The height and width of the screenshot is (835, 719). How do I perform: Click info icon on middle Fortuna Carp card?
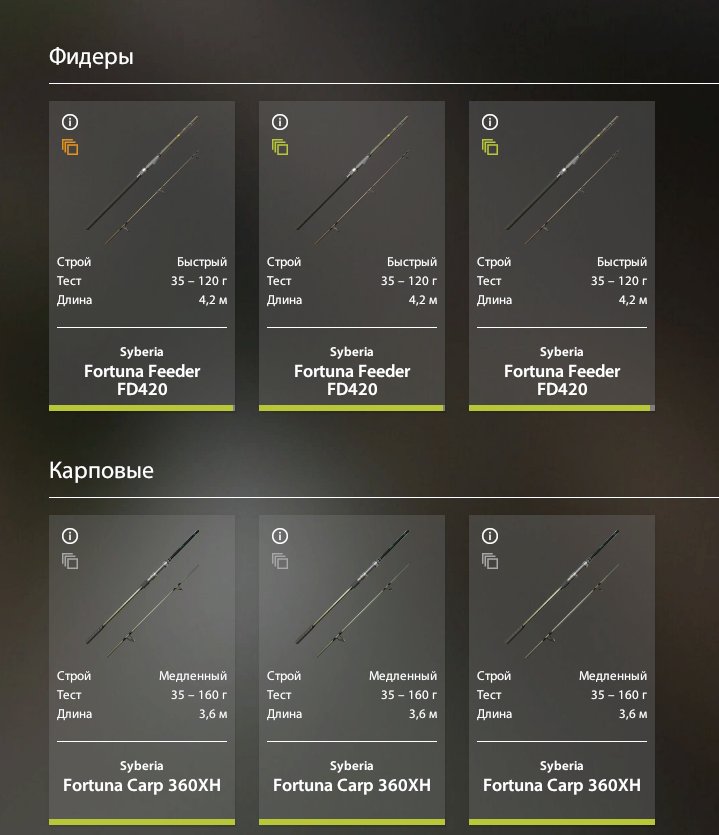tap(280, 535)
